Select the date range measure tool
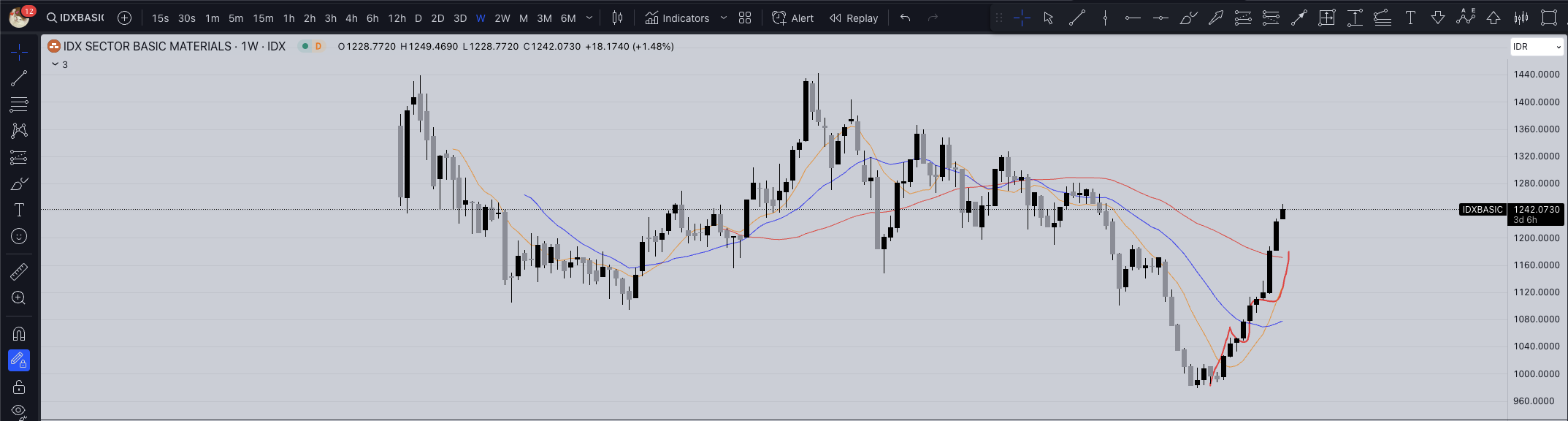1568x421 pixels. coord(1355,18)
